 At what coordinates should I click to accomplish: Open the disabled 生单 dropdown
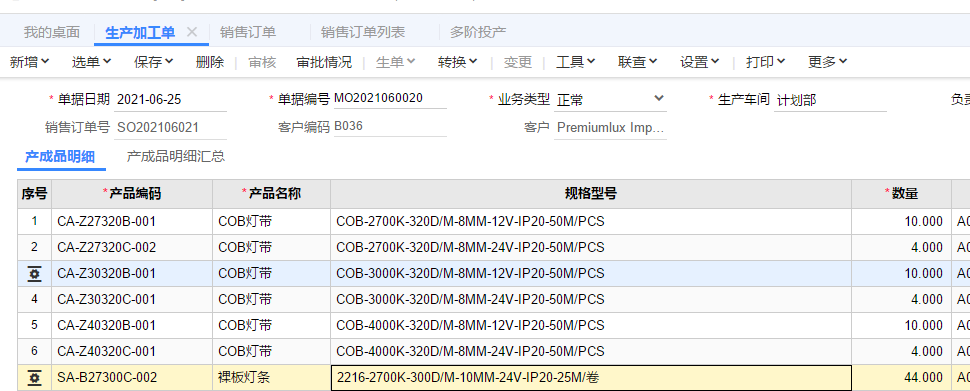[395, 62]
